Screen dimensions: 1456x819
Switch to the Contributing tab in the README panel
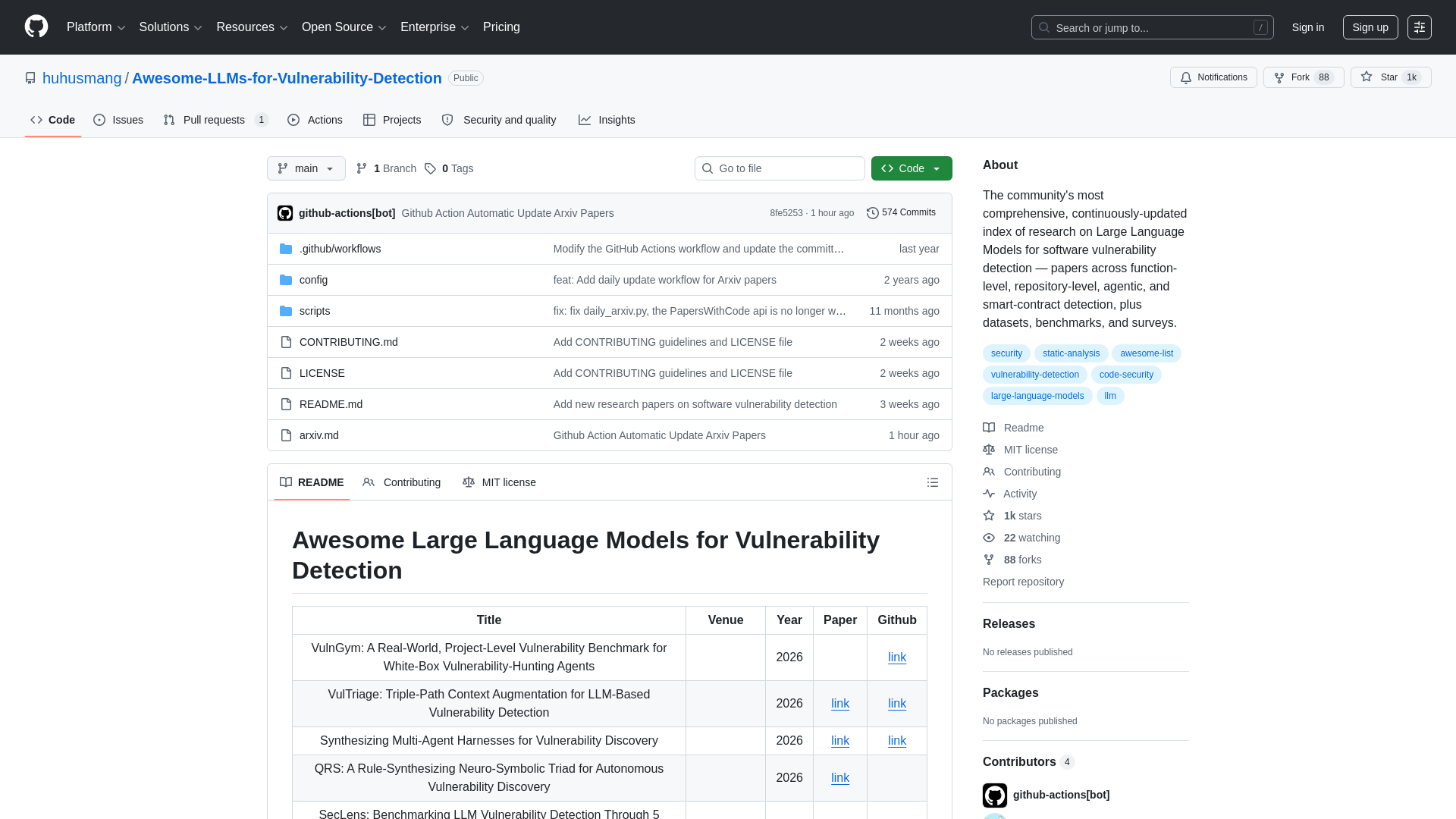[402, 482]
